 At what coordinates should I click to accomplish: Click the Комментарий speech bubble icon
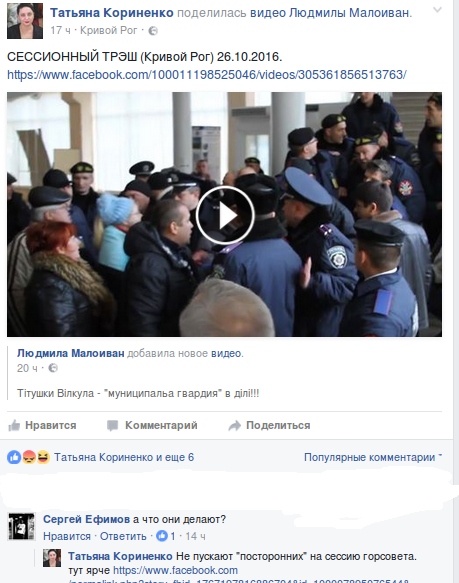112,425
